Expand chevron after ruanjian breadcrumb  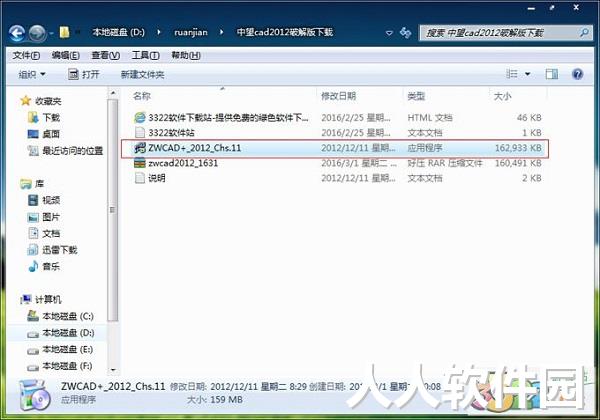pyautogui.click(x=222, y=33)
